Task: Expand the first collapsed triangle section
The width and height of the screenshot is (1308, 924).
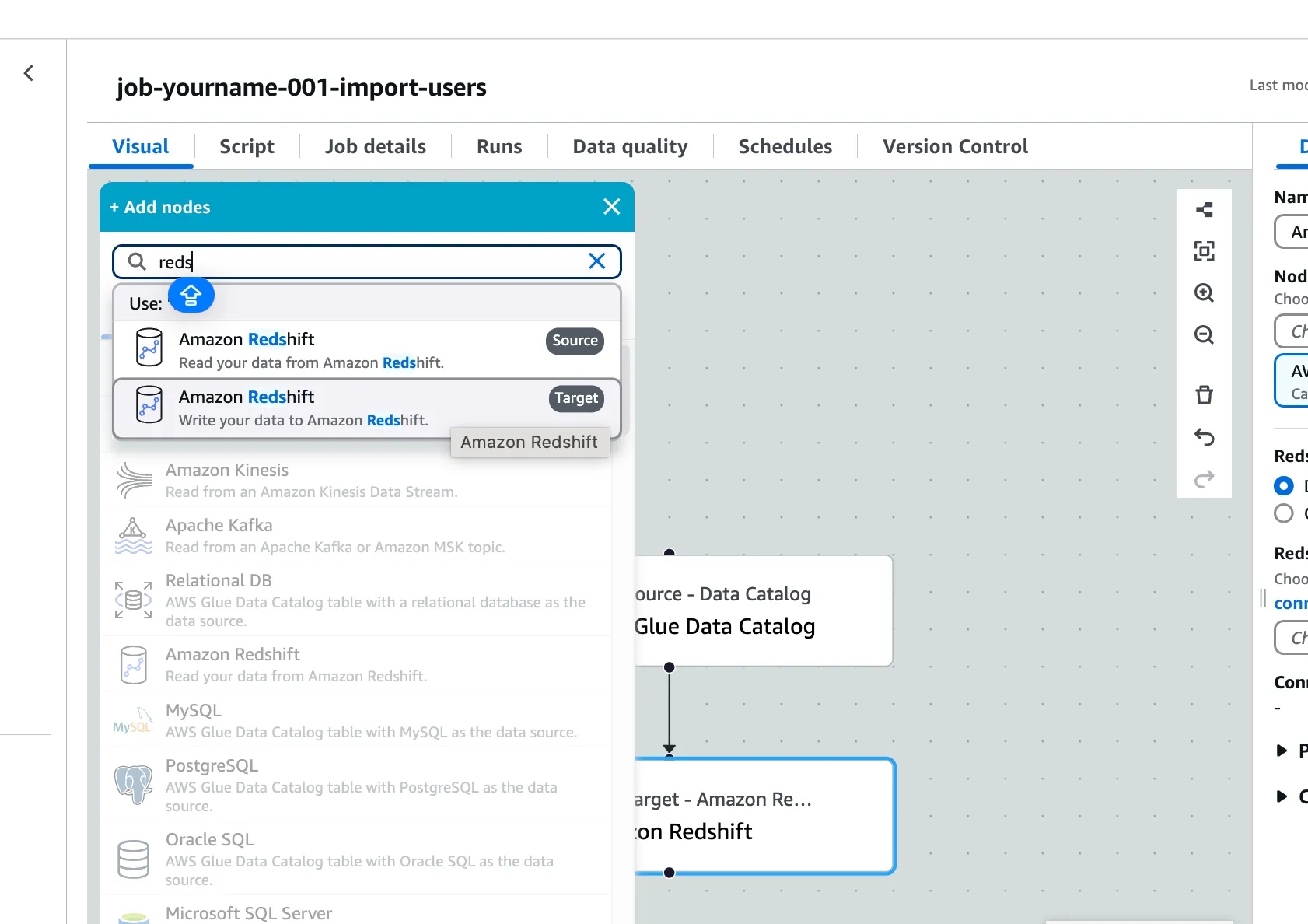Action: point(1282,751)
